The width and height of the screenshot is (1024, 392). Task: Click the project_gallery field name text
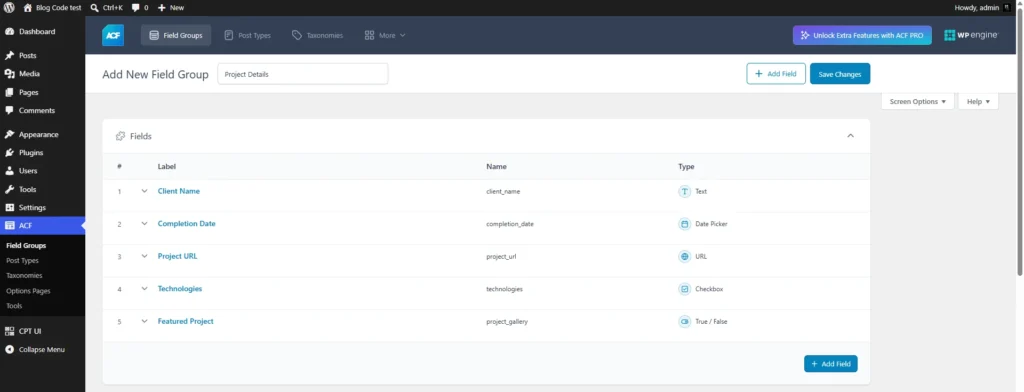[507, 322]
